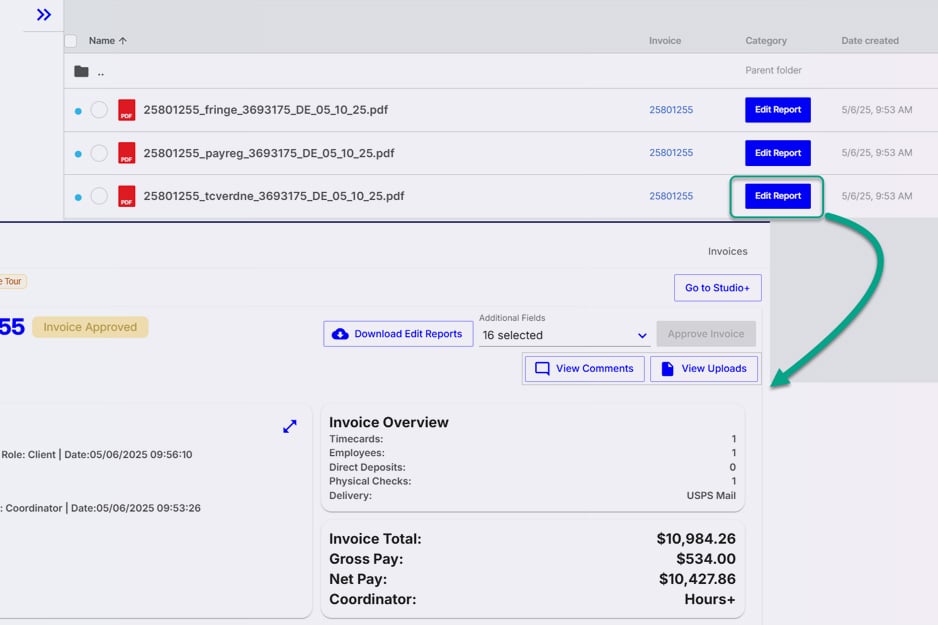Select the payreg file row radio button

(99, 153)
